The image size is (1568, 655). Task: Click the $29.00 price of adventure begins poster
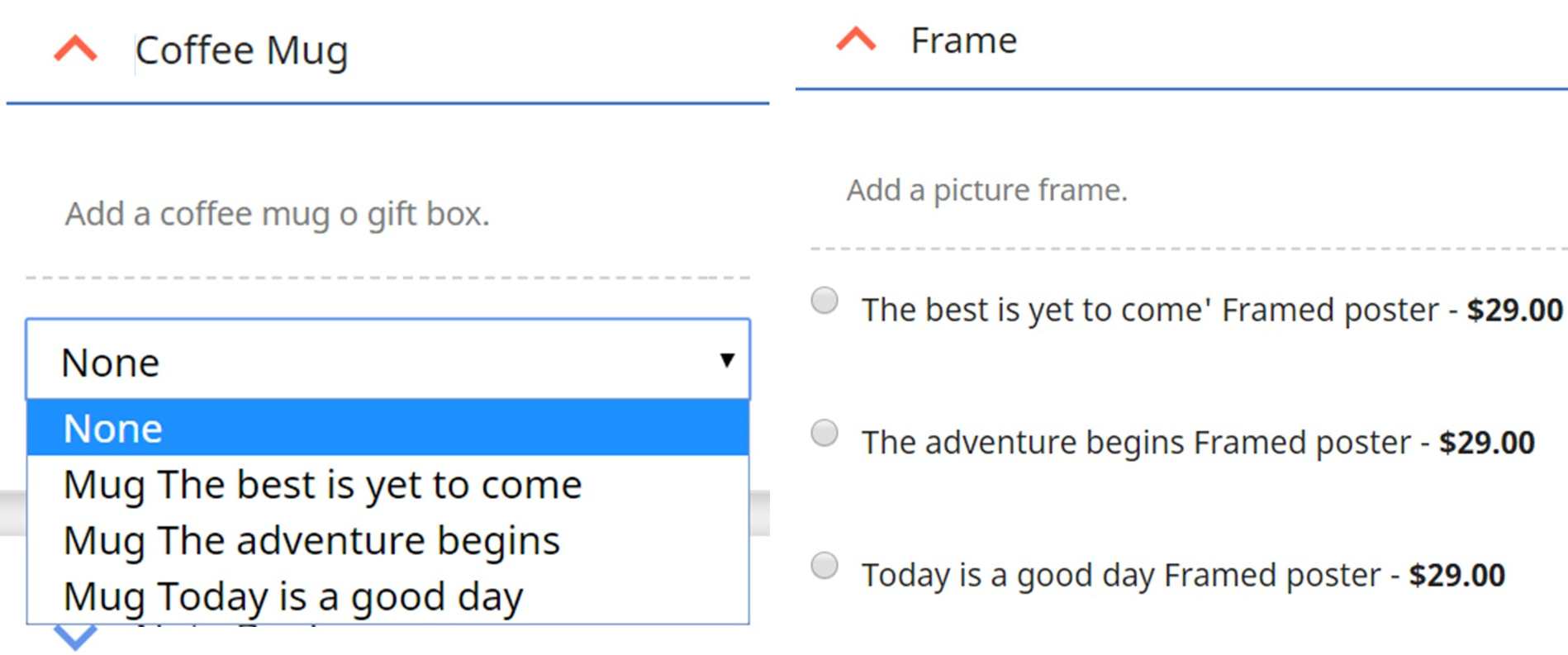pos(1486,443)
